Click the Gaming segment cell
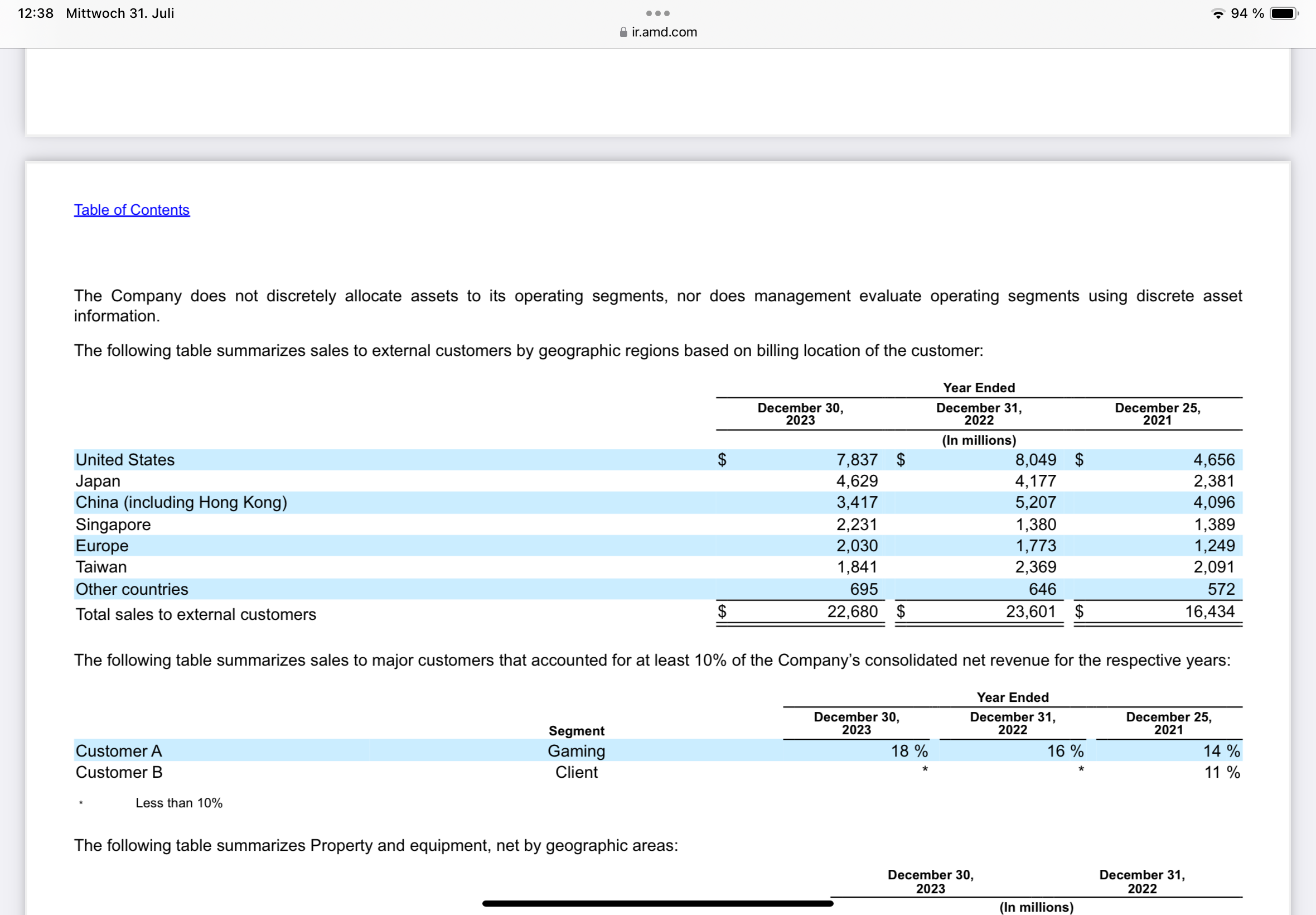The width and height of the screenshot is (1316, 915). (x=577, y=751)
